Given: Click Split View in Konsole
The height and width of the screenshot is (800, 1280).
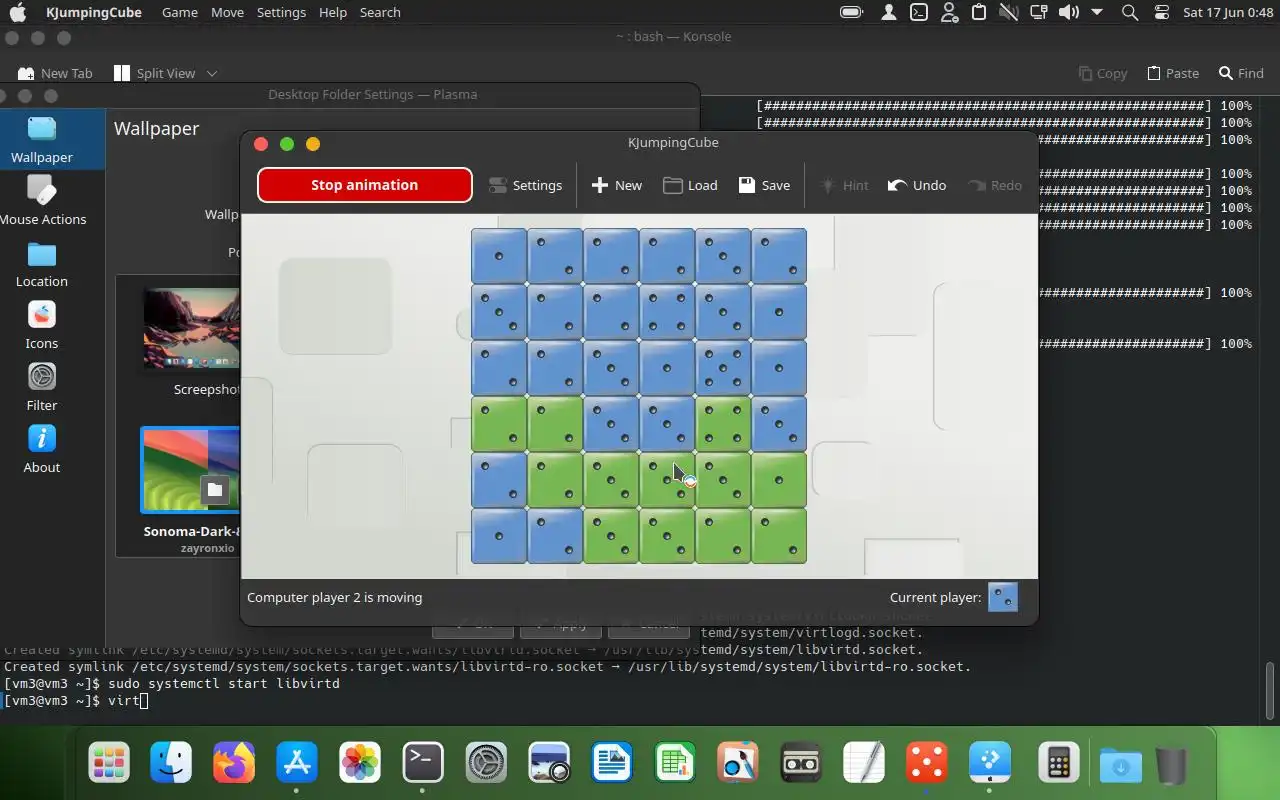Looking at the screenshot, I should click(x=155, y=73).
